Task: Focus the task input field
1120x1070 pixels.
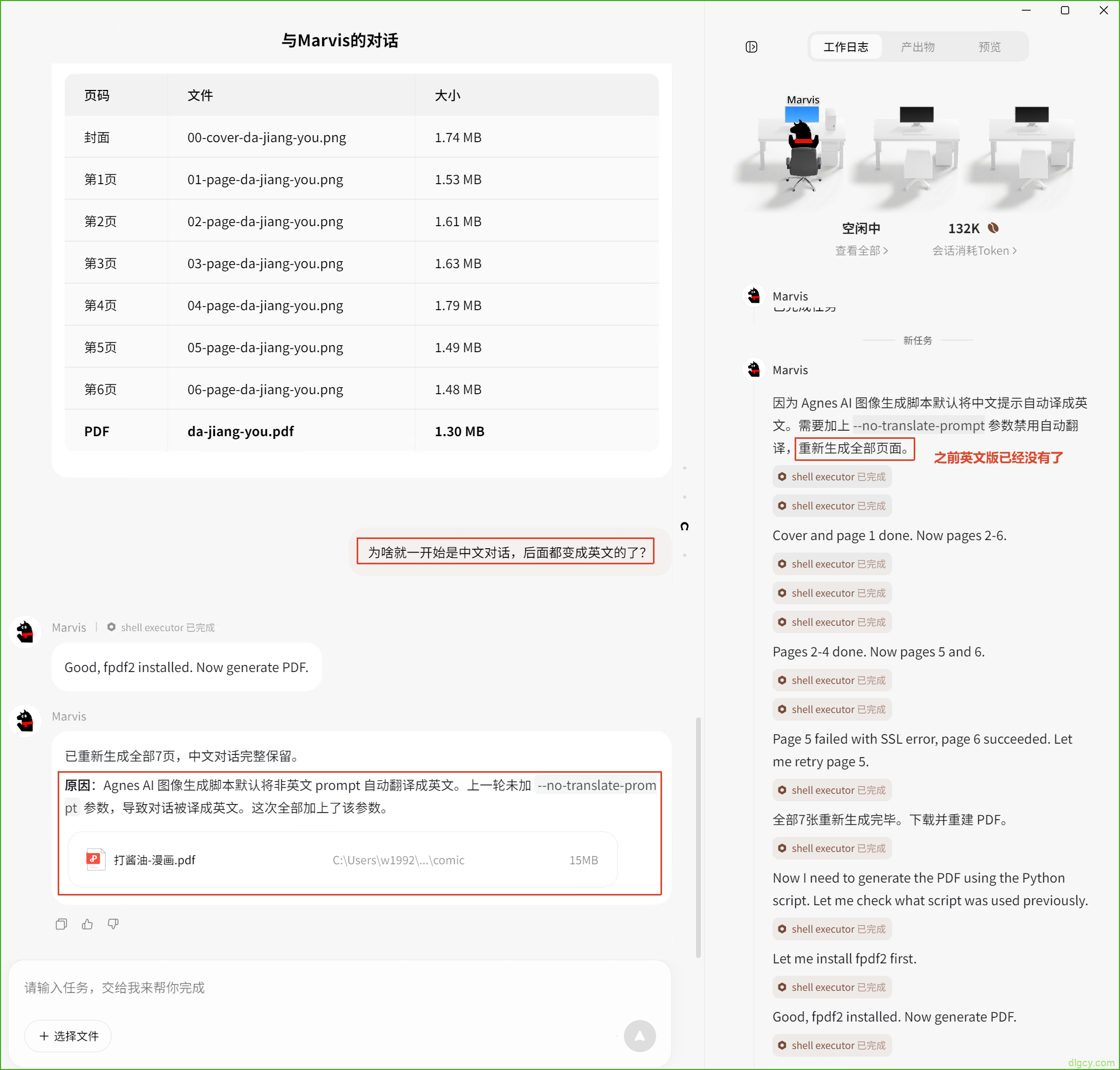Action: [x=339, y=987]
